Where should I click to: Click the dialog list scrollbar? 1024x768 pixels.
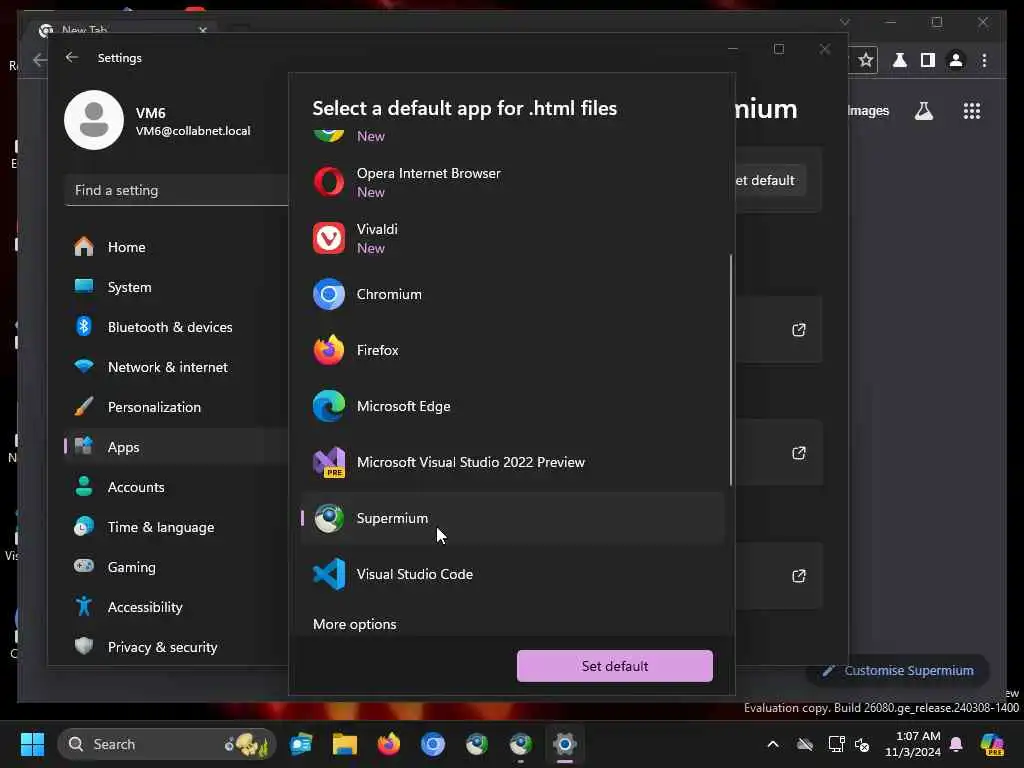coord(730,370)
